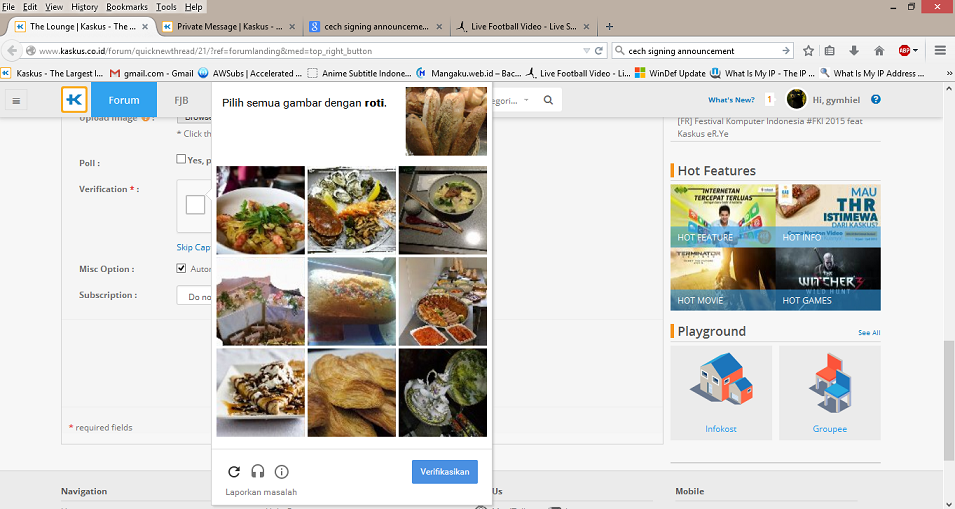Click the page vertical scrollbar thumb
955x509 pixels.
[x=950, y=399]
